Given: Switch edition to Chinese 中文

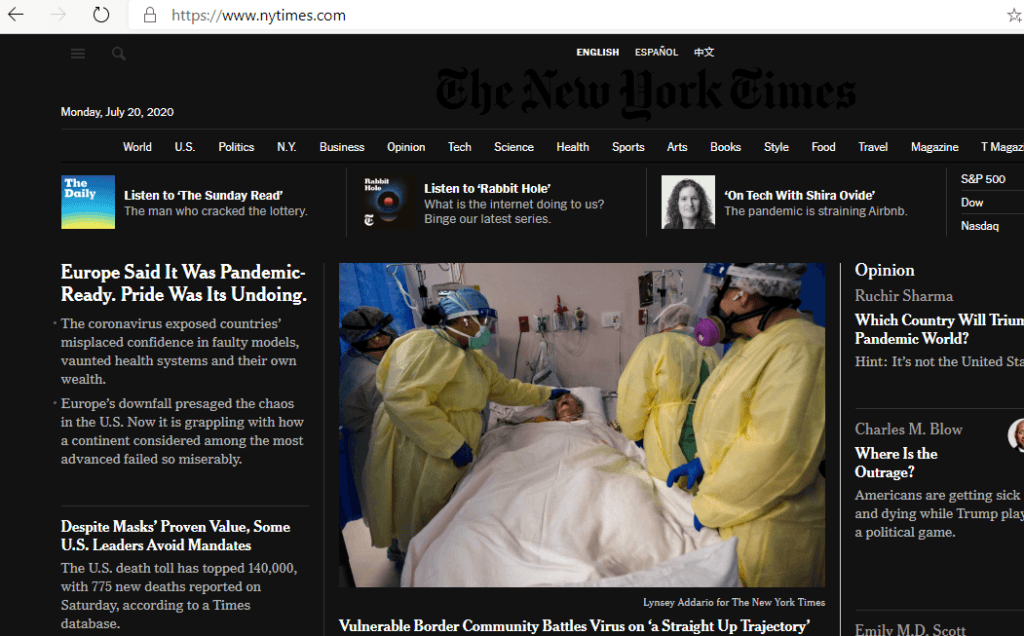Looking at the screenshot, I should click(704, 52).
